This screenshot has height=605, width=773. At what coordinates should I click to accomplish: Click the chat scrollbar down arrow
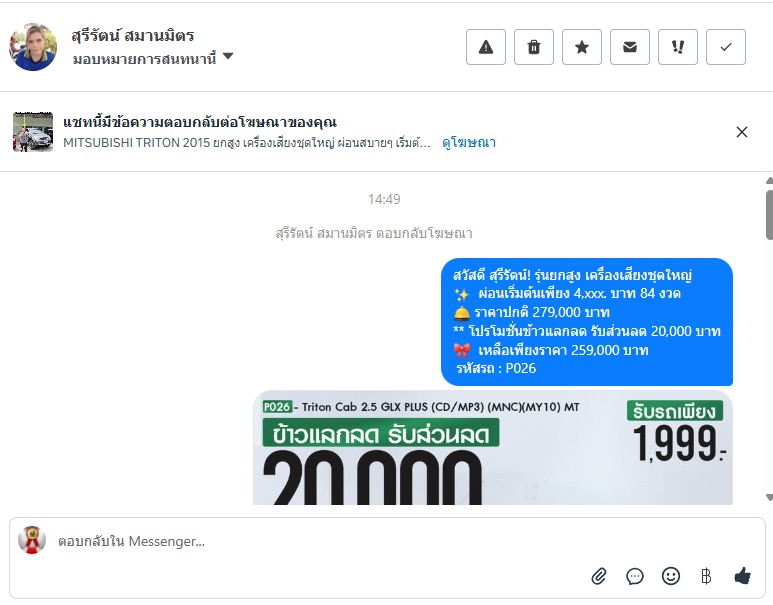(769, 498)
